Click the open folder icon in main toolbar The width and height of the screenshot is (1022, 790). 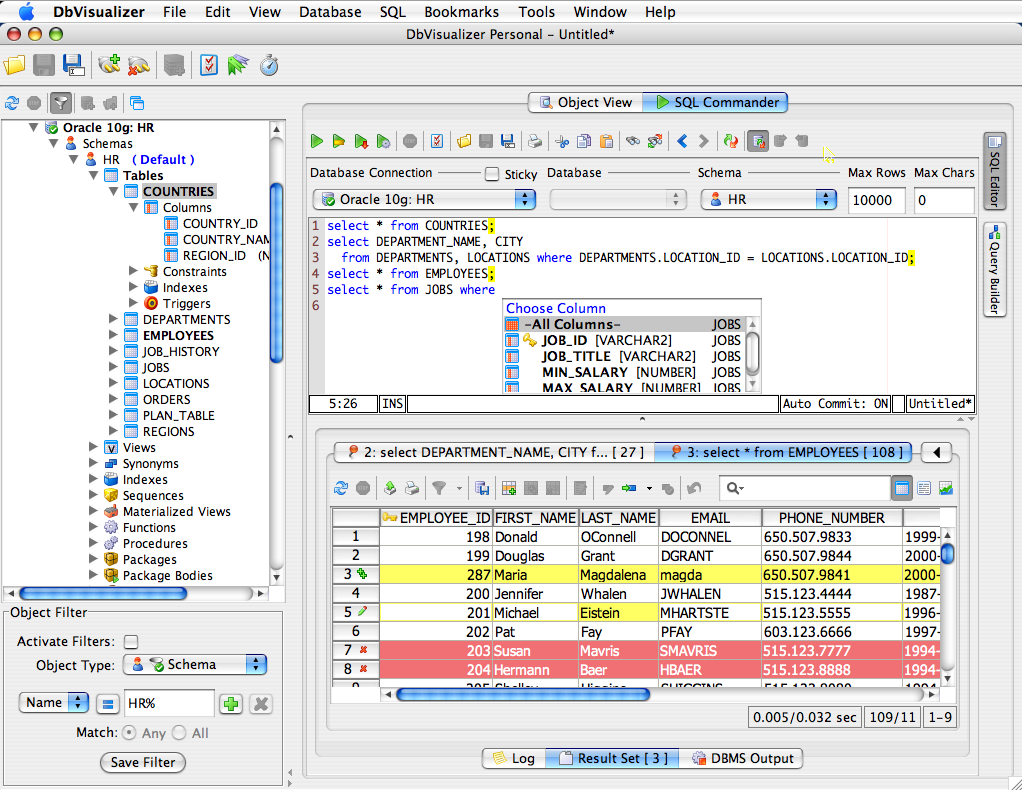point(14,65)
